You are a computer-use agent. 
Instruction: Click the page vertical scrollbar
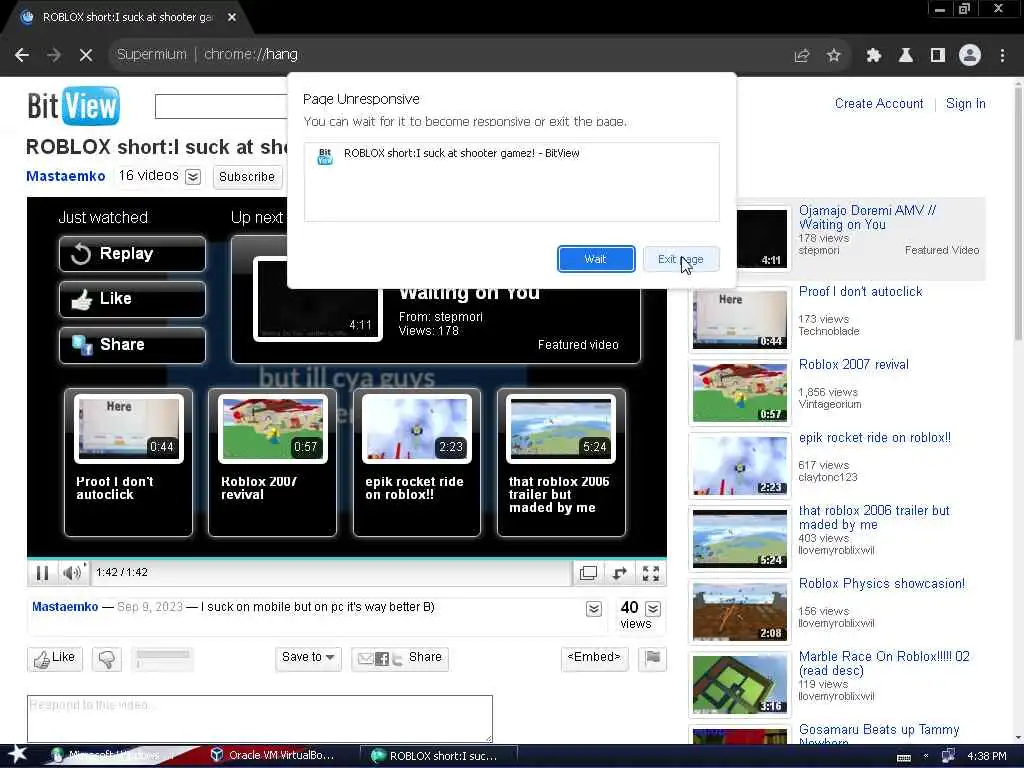point(1017,216)
